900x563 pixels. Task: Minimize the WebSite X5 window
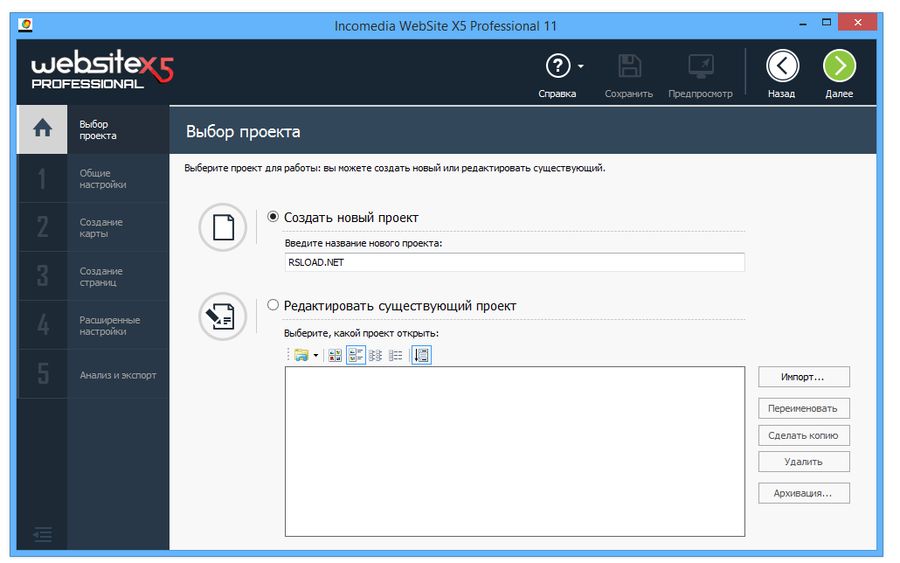pos(802,24)
